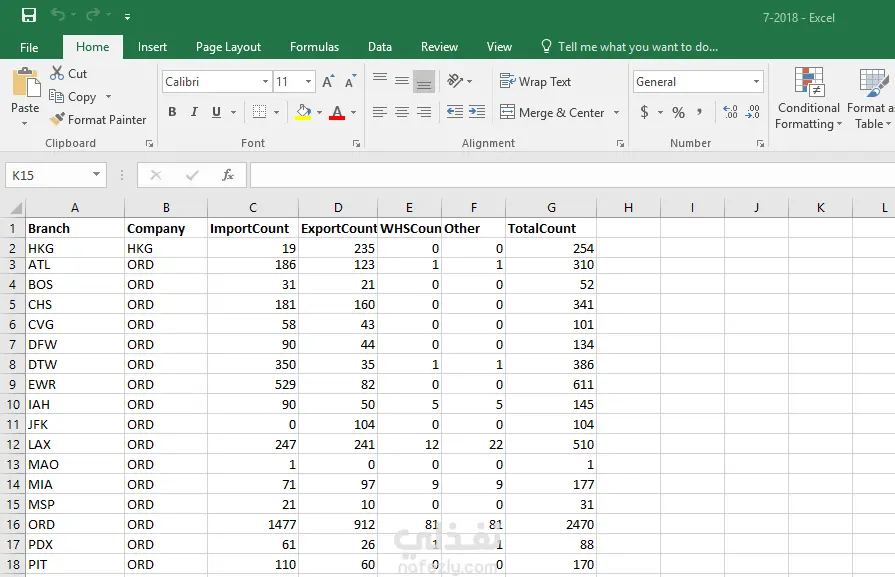Switch to the Page Layout tab
The height and width of the screenshot is (577, 895).
[228, 47]
